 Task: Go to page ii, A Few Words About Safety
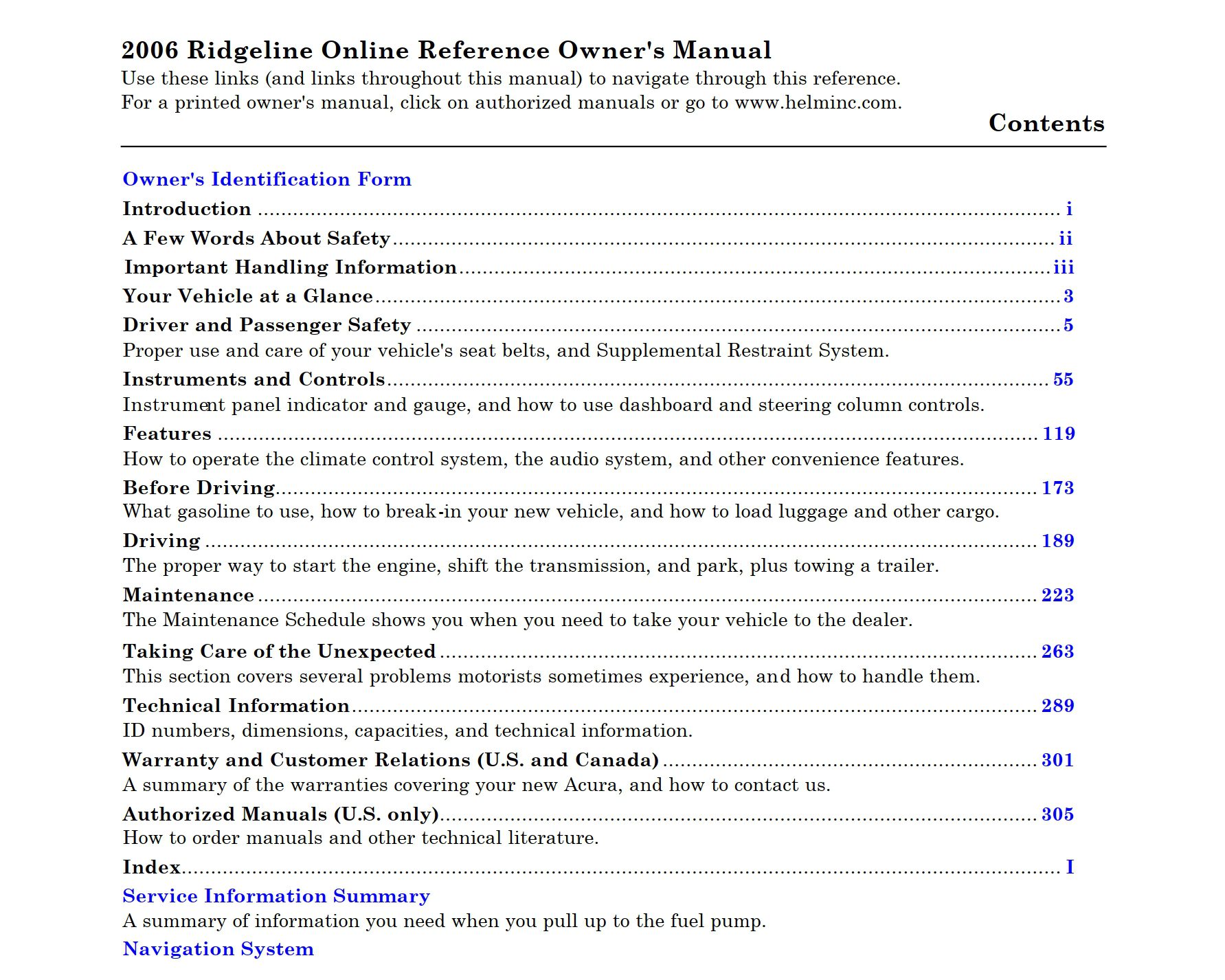point(1066,238)
